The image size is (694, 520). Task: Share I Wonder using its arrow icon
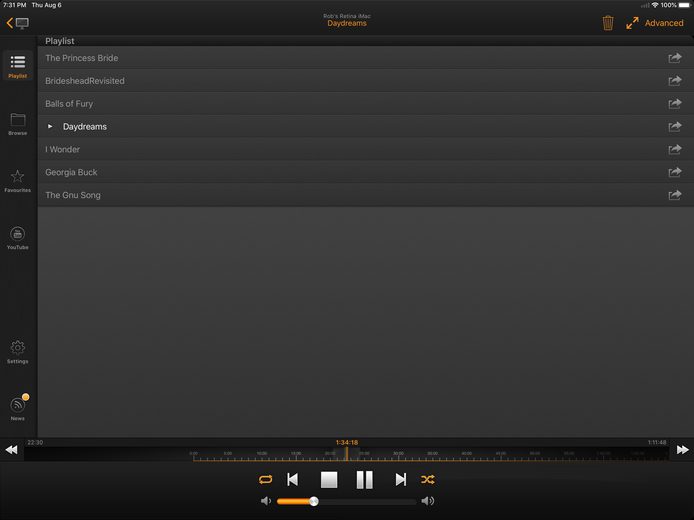click(675, 149)
